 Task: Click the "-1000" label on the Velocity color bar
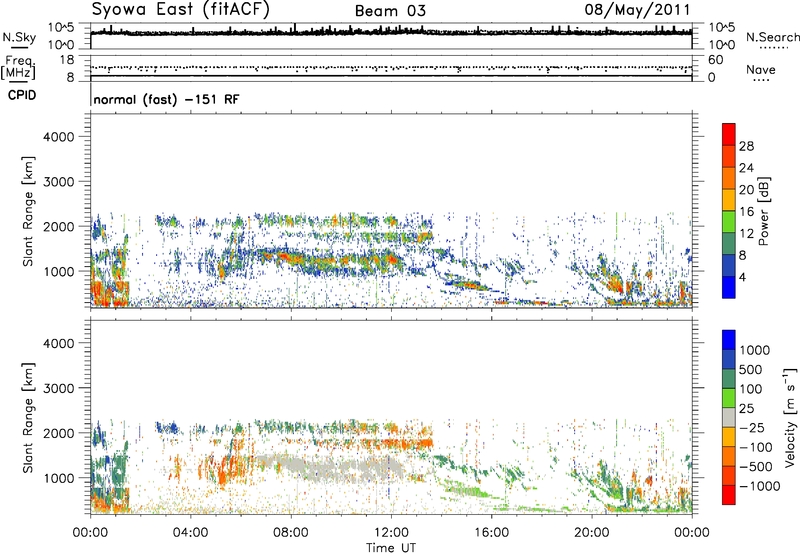(x=759, y=486)
